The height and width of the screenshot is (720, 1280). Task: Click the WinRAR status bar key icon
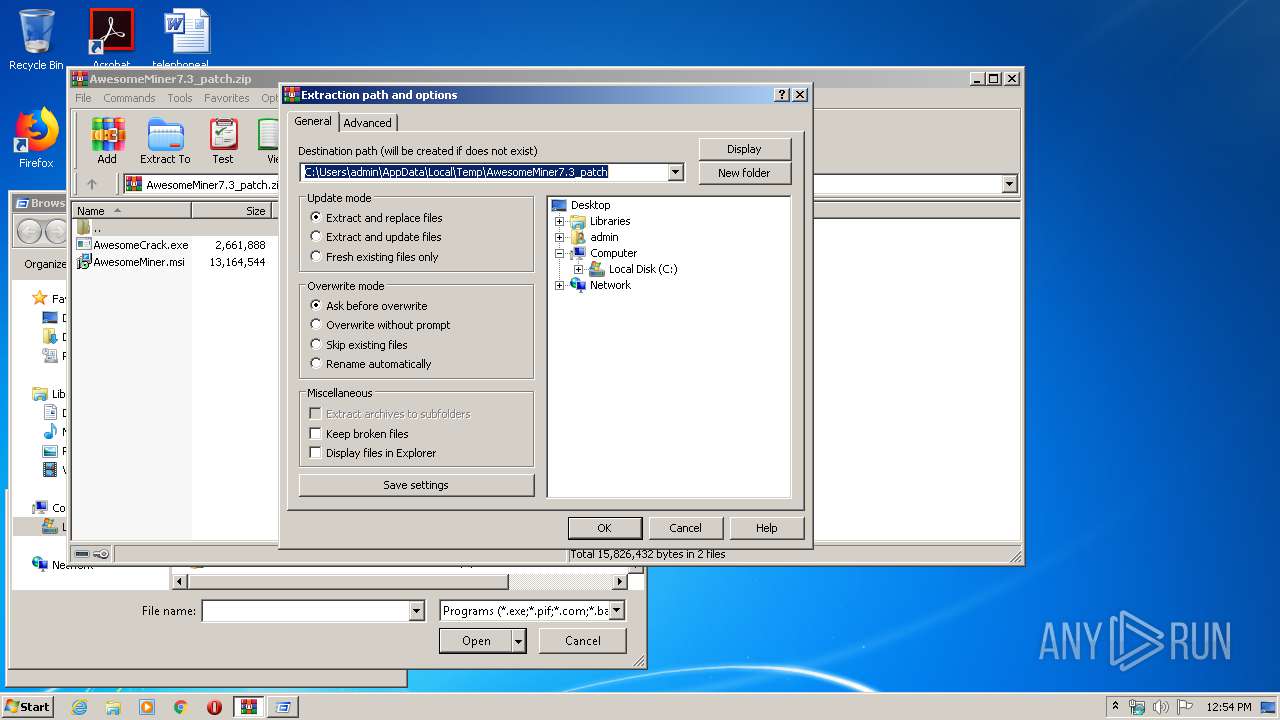pyautogui.click(x=101, y=554)
